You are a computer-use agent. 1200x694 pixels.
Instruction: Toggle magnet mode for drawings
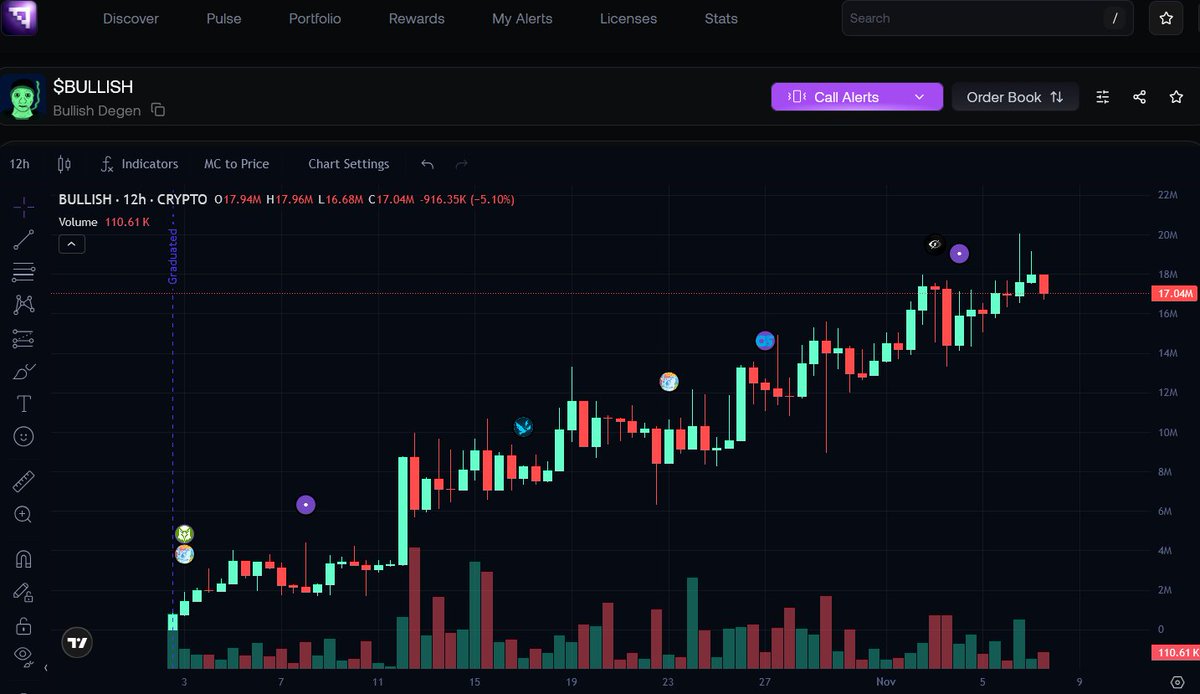(23, 559)
